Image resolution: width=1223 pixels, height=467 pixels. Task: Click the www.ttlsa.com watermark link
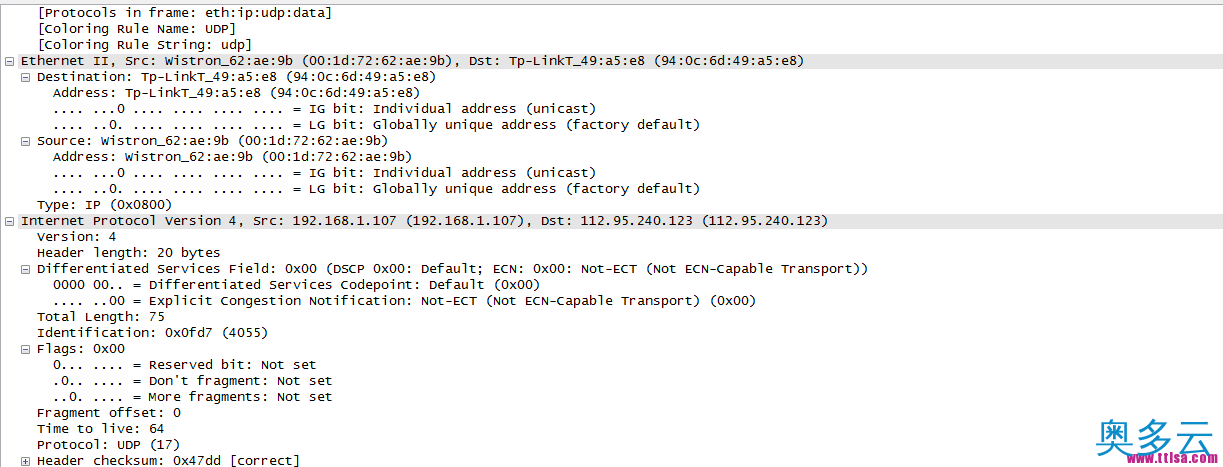tap(1168, 459)
